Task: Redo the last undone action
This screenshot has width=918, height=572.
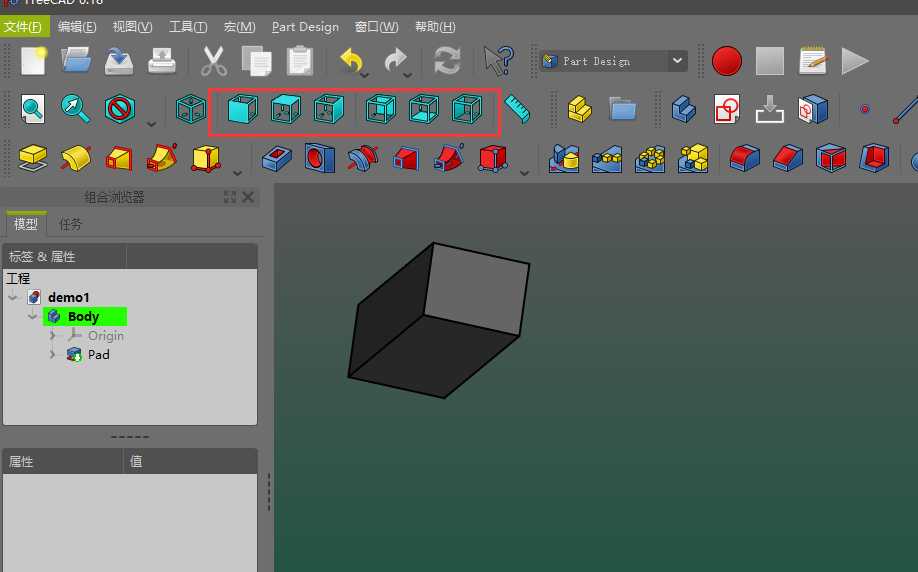Action: pos(396,60)
